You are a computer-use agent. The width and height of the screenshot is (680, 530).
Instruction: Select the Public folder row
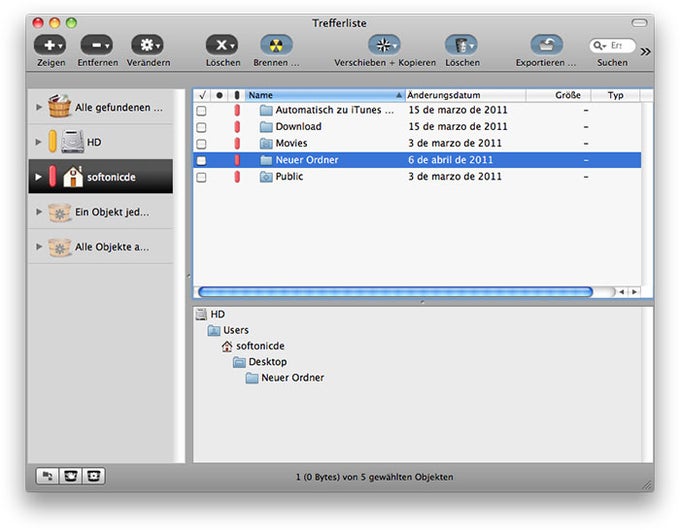417,177
